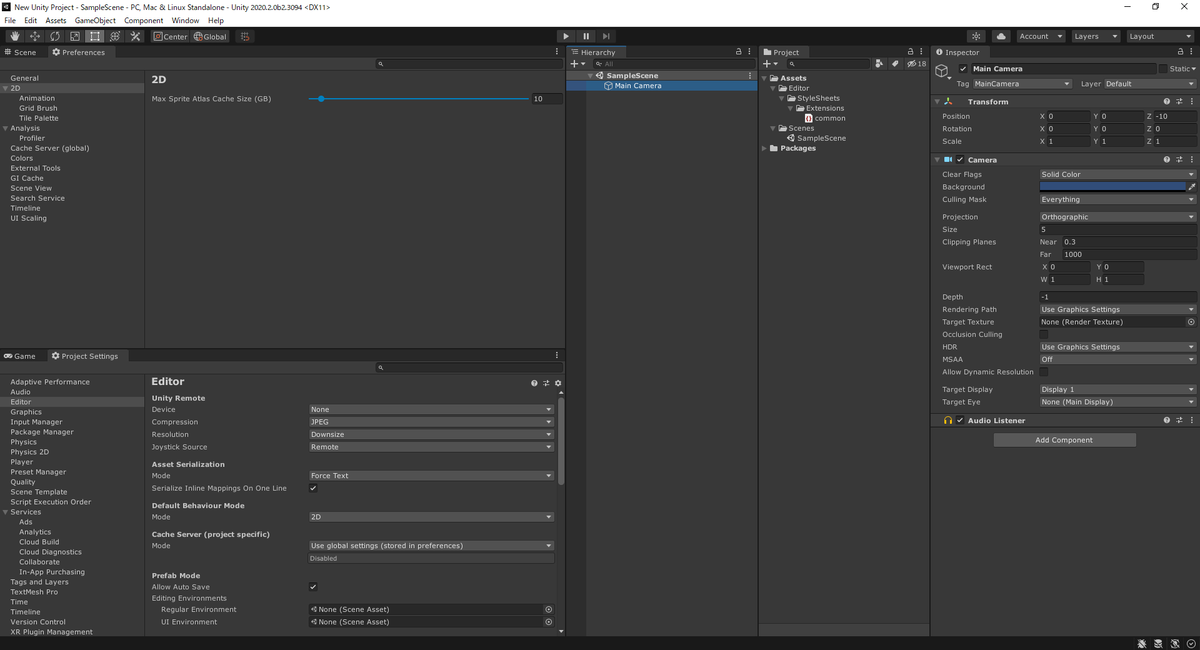Viewport: 1200px width, 650px height.
Task: Open Editor settings help icon
Action: coord(534,383)
